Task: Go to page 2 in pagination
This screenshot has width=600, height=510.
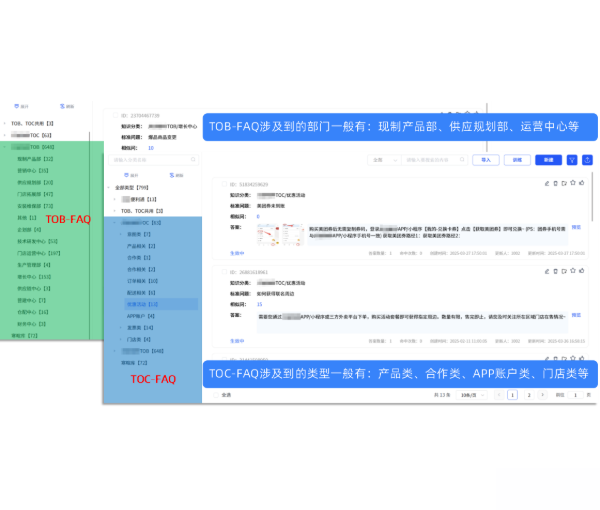Action: click(528, 395)
